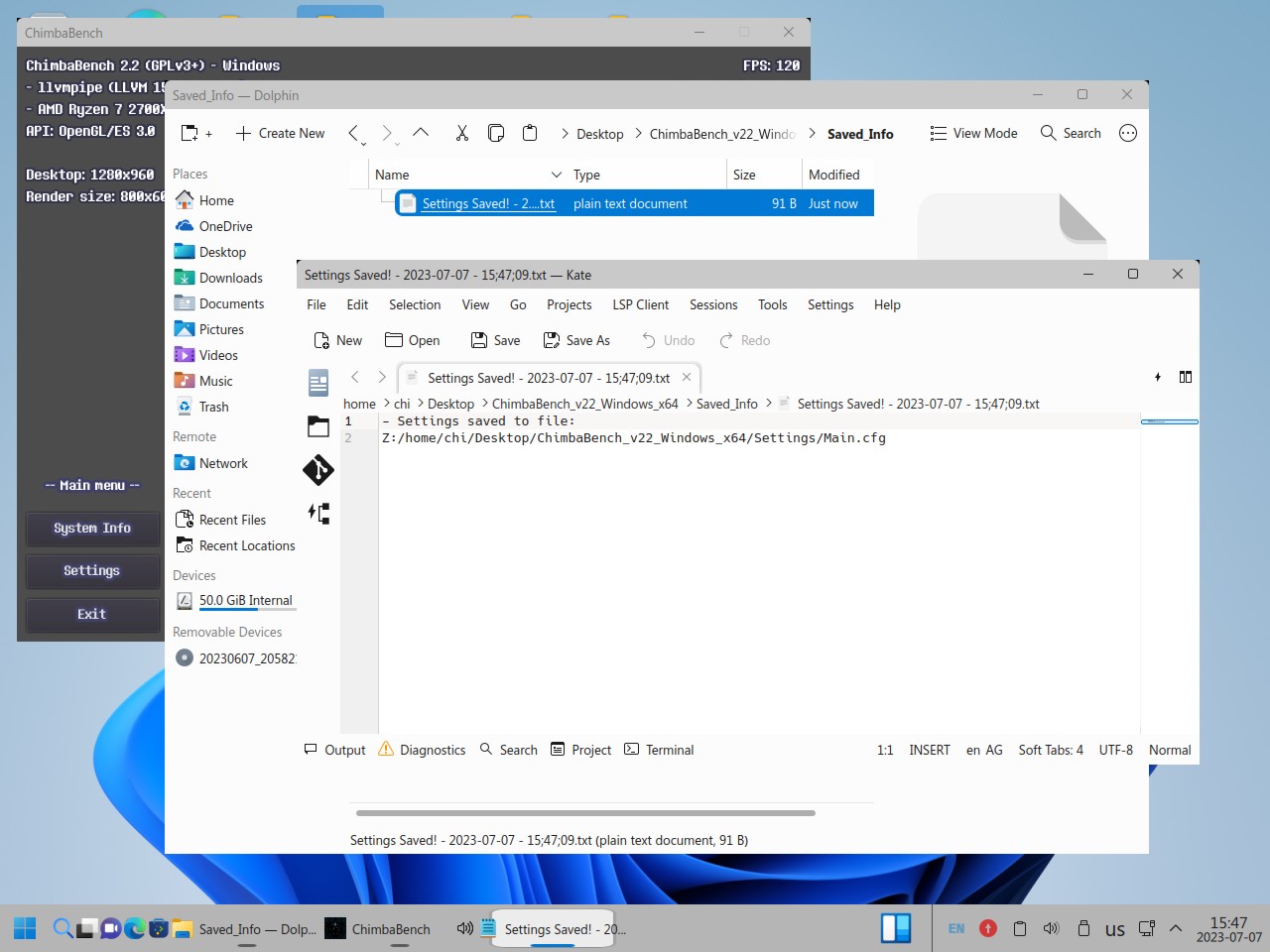This screenshot has width=1270, height=952.
Task: Click View Mode in Dolphin toolbar
Action: 973,133
